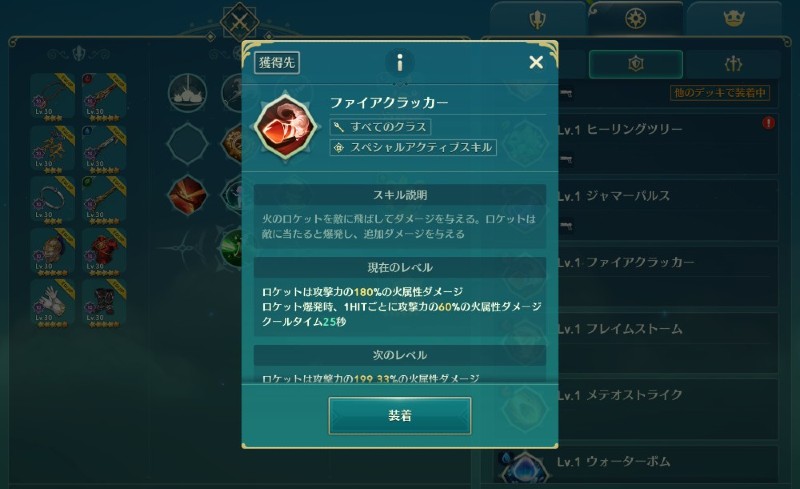Click the 装着 equip button
Screen dimensions: 800x489
tap(399, 415)
